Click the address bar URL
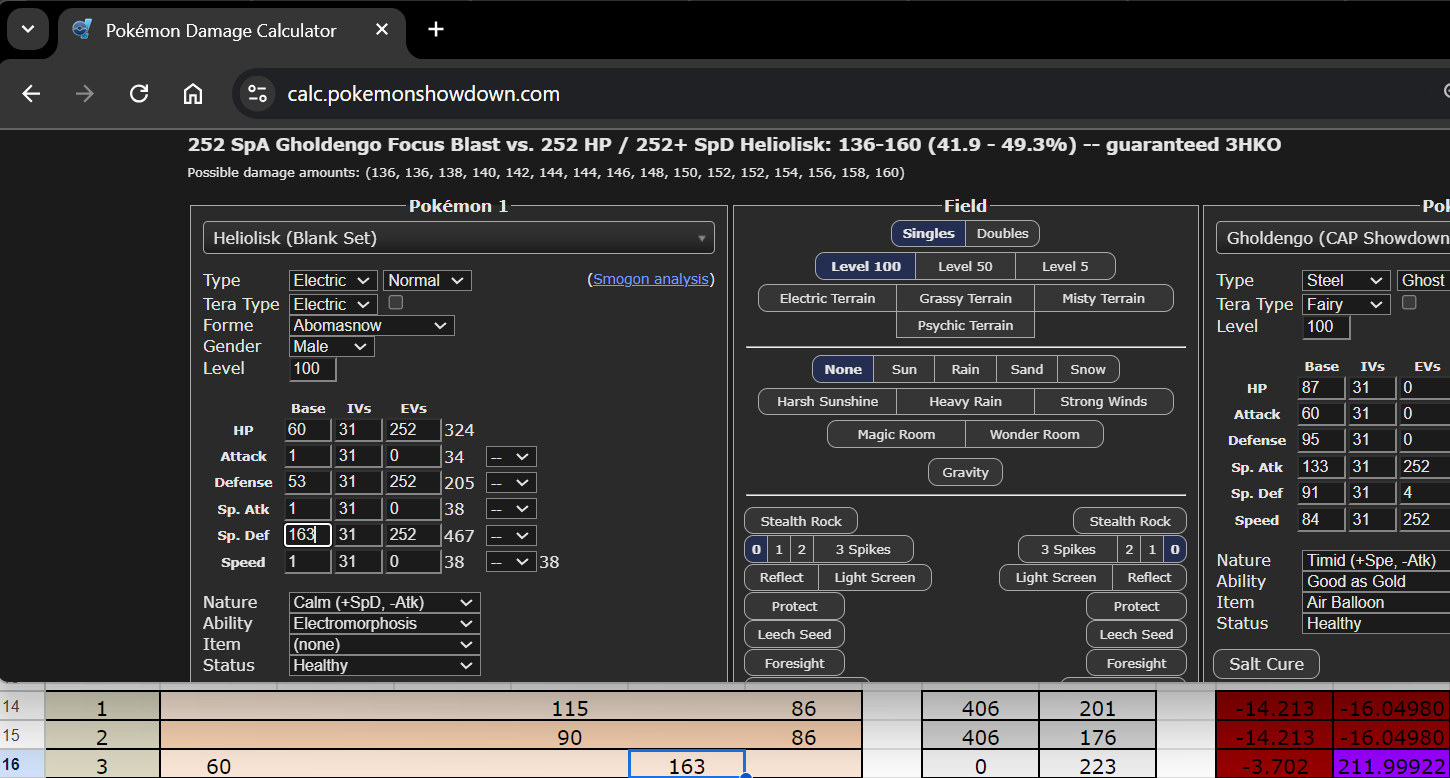Viewport: 1450px width, 778px height. pyautogui.click(x=424, y=94)
